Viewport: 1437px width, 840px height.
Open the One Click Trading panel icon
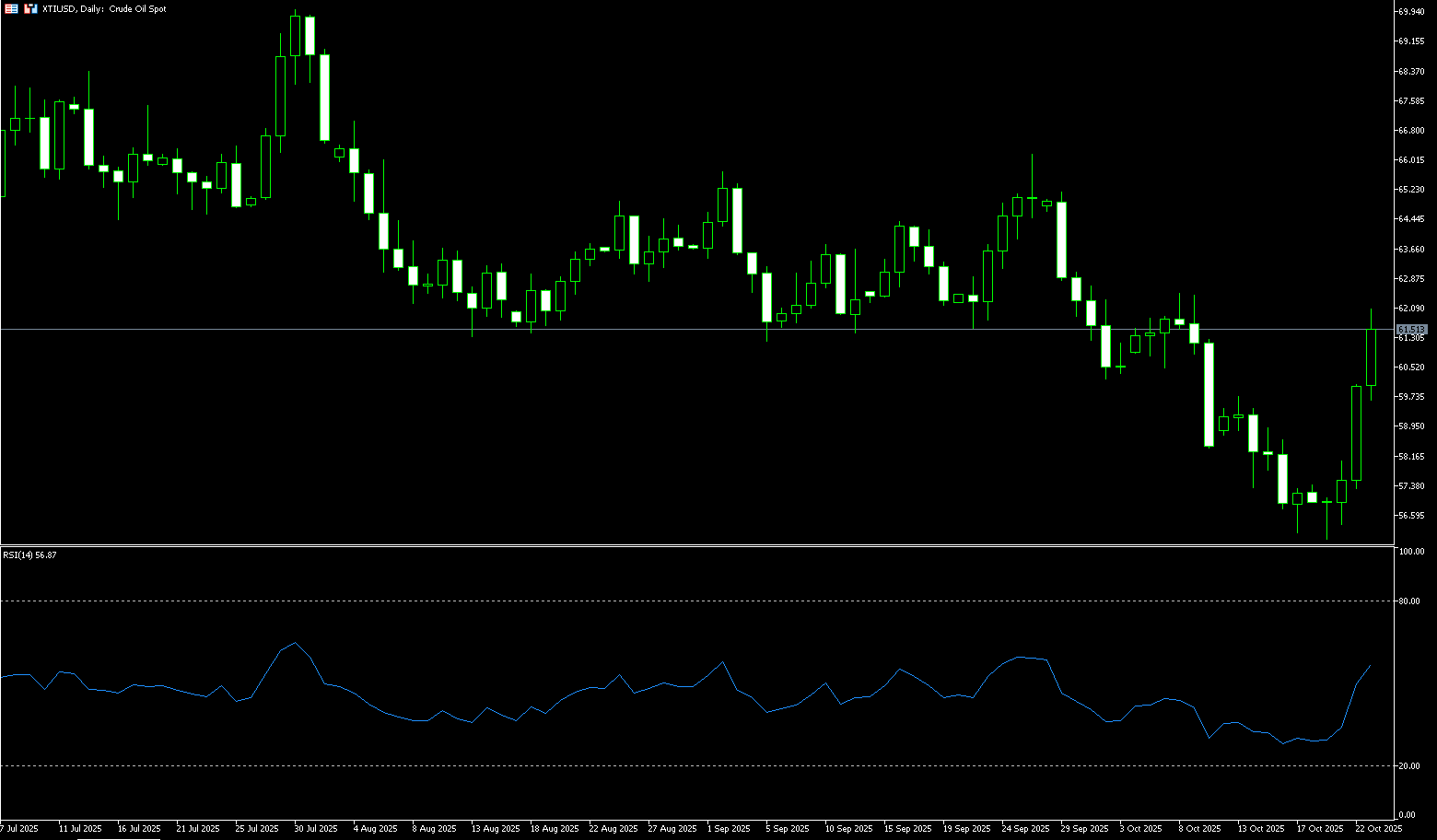tap(11, 8)
